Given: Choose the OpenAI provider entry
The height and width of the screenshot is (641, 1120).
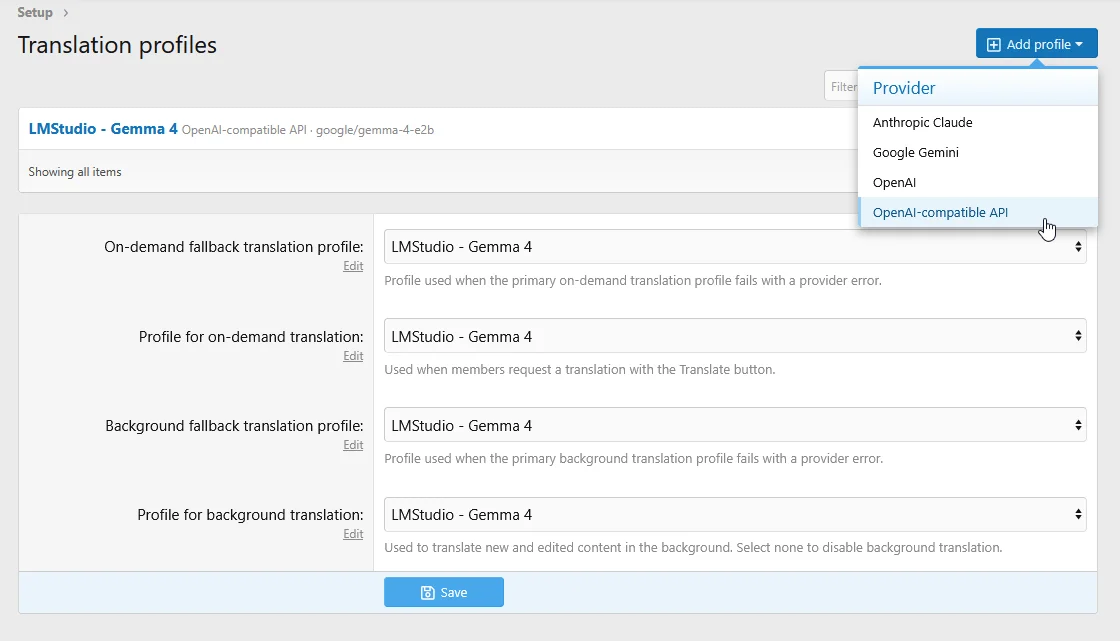Looking at the screenshot, I should 978,182.
